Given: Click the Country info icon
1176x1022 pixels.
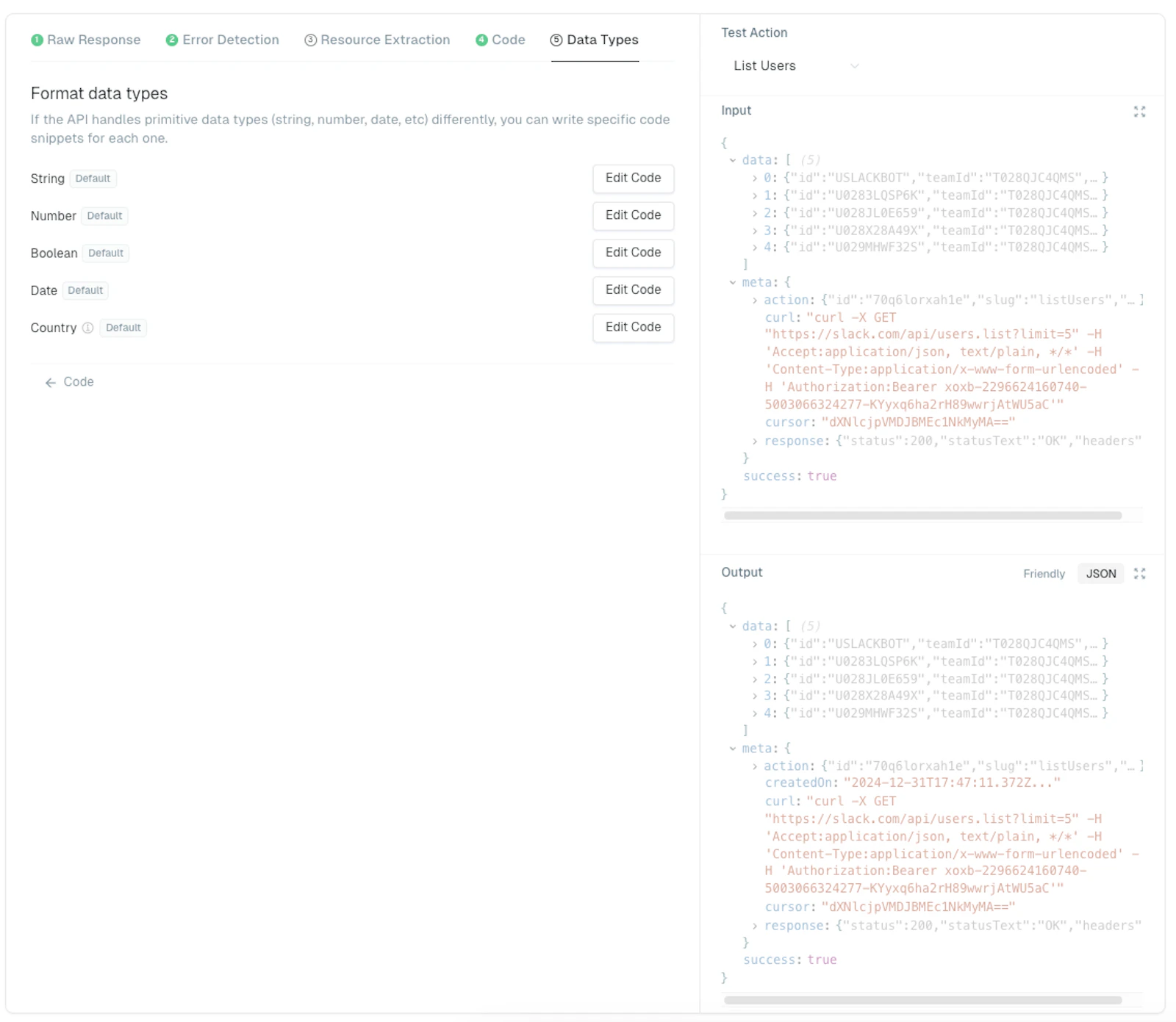Looking at the screenshot, I should (x=87, y=328).
